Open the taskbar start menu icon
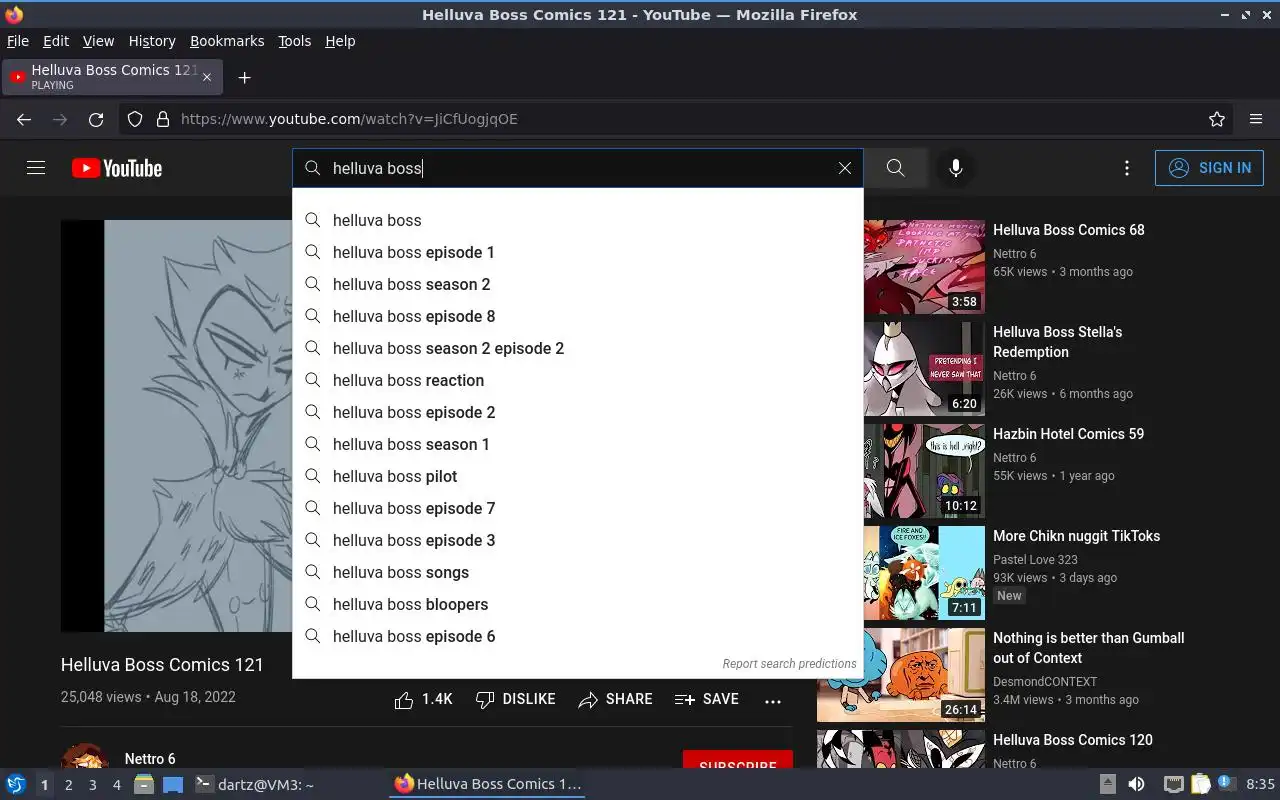Image resolution: width=1280 pixels, height=800 pixels. 16,784
